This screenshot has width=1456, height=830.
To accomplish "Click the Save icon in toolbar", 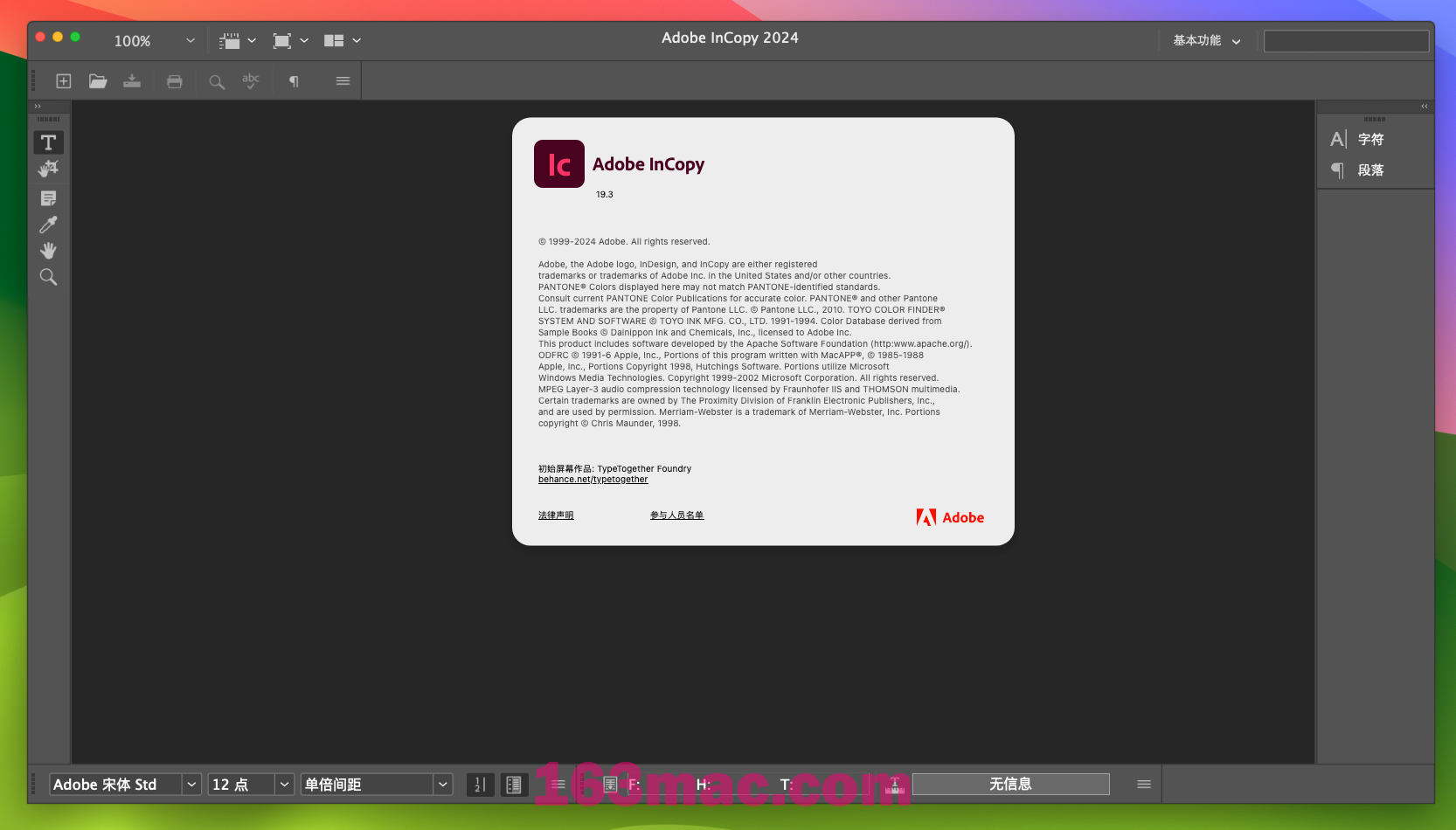I will 132,81.
